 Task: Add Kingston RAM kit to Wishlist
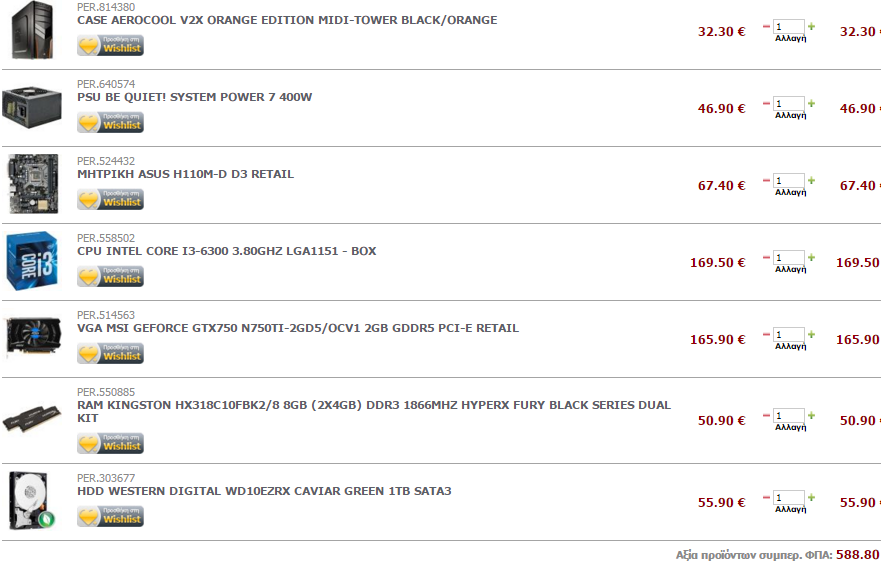(110, 443)
